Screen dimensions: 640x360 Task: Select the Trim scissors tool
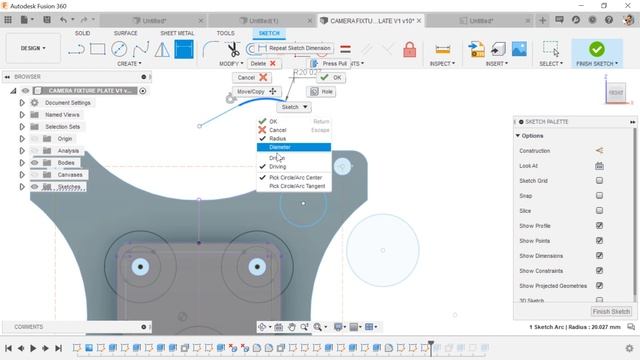[x=233, y=49]
